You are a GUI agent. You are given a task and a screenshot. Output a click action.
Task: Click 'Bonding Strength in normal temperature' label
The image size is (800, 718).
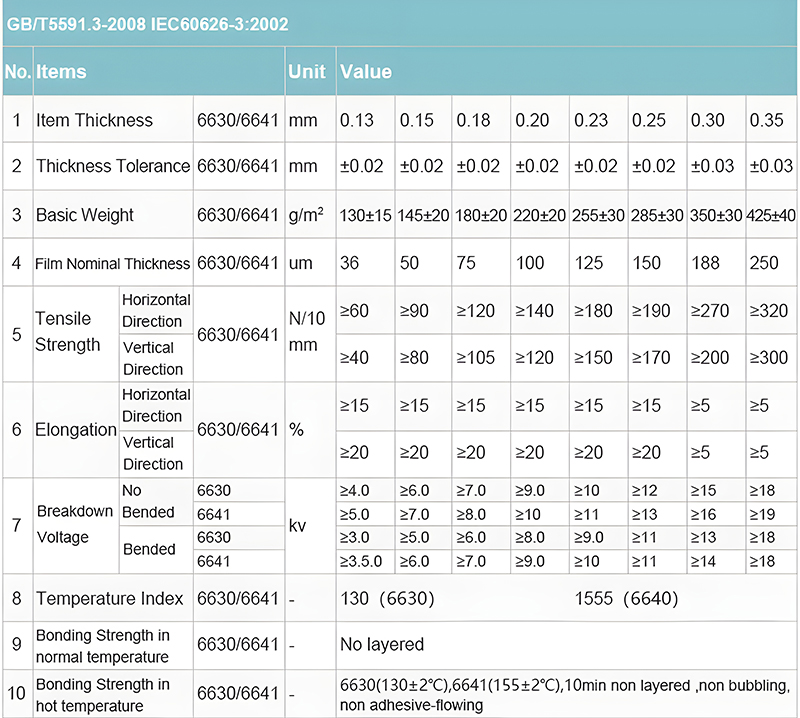coord(103,646)
